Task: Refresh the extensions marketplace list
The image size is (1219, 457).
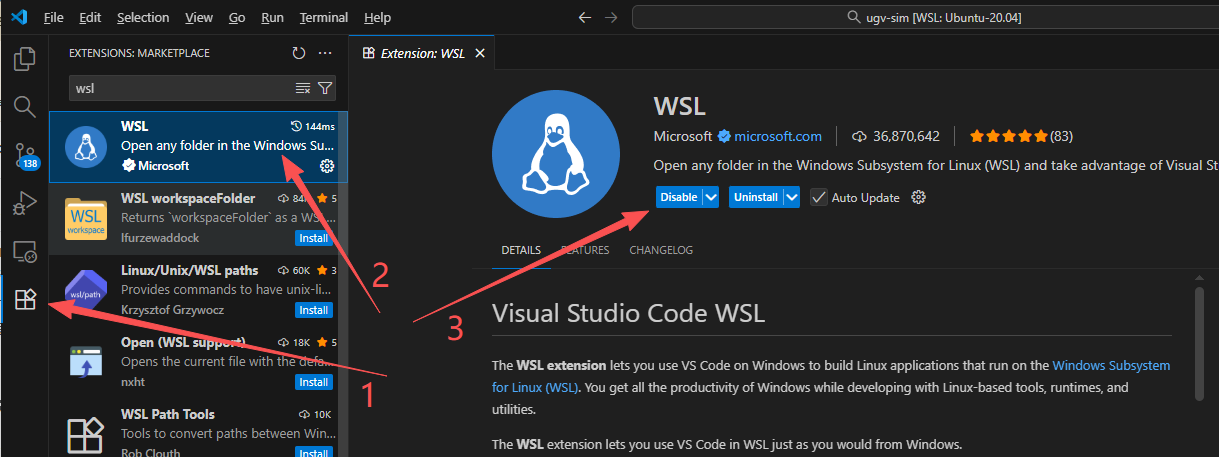Action: point(298,53)
